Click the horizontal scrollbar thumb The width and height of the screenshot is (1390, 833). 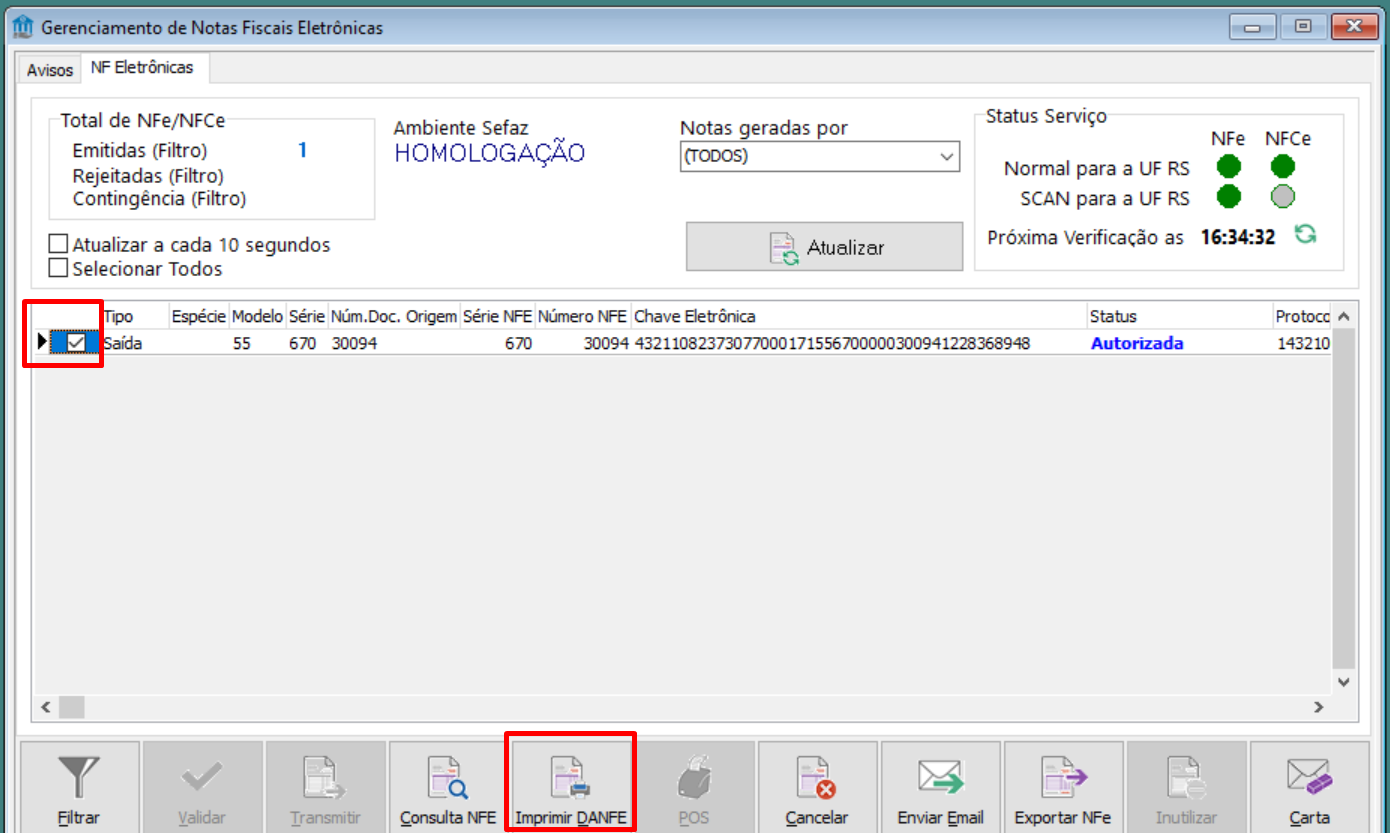tap(71, 707)
